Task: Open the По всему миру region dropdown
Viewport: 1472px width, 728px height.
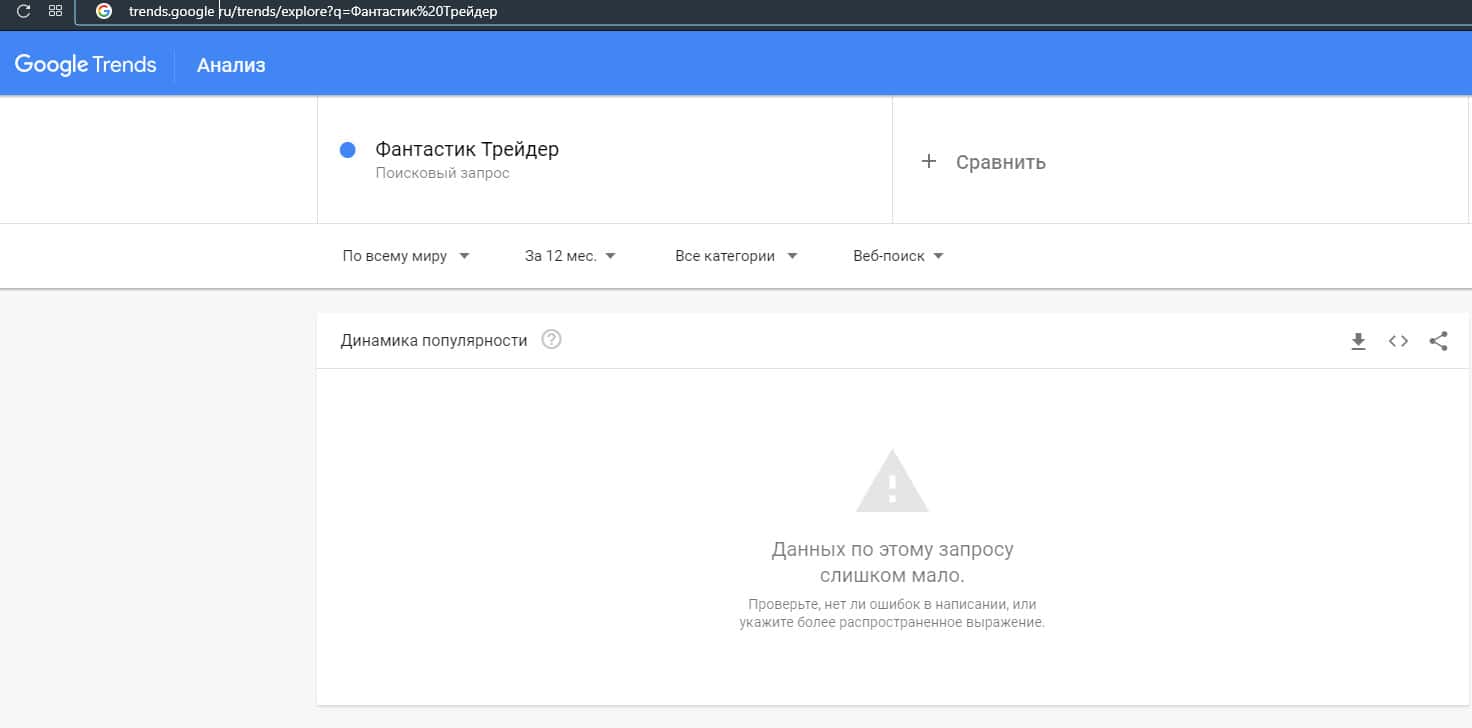Action: [406, 256]
